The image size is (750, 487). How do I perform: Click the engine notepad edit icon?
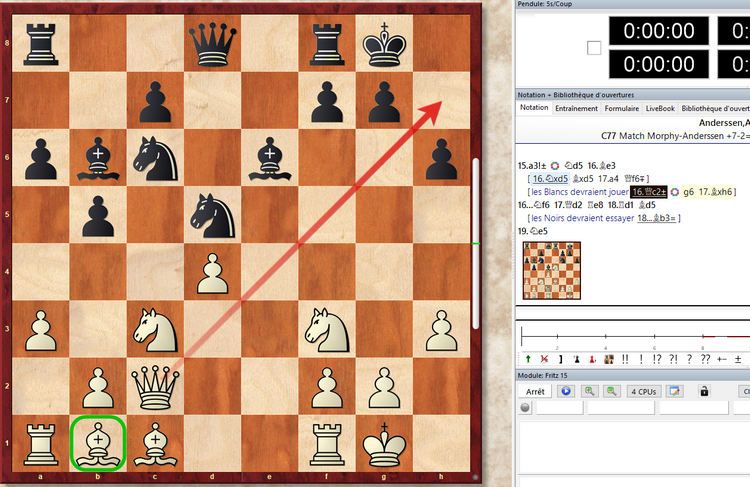675,391
